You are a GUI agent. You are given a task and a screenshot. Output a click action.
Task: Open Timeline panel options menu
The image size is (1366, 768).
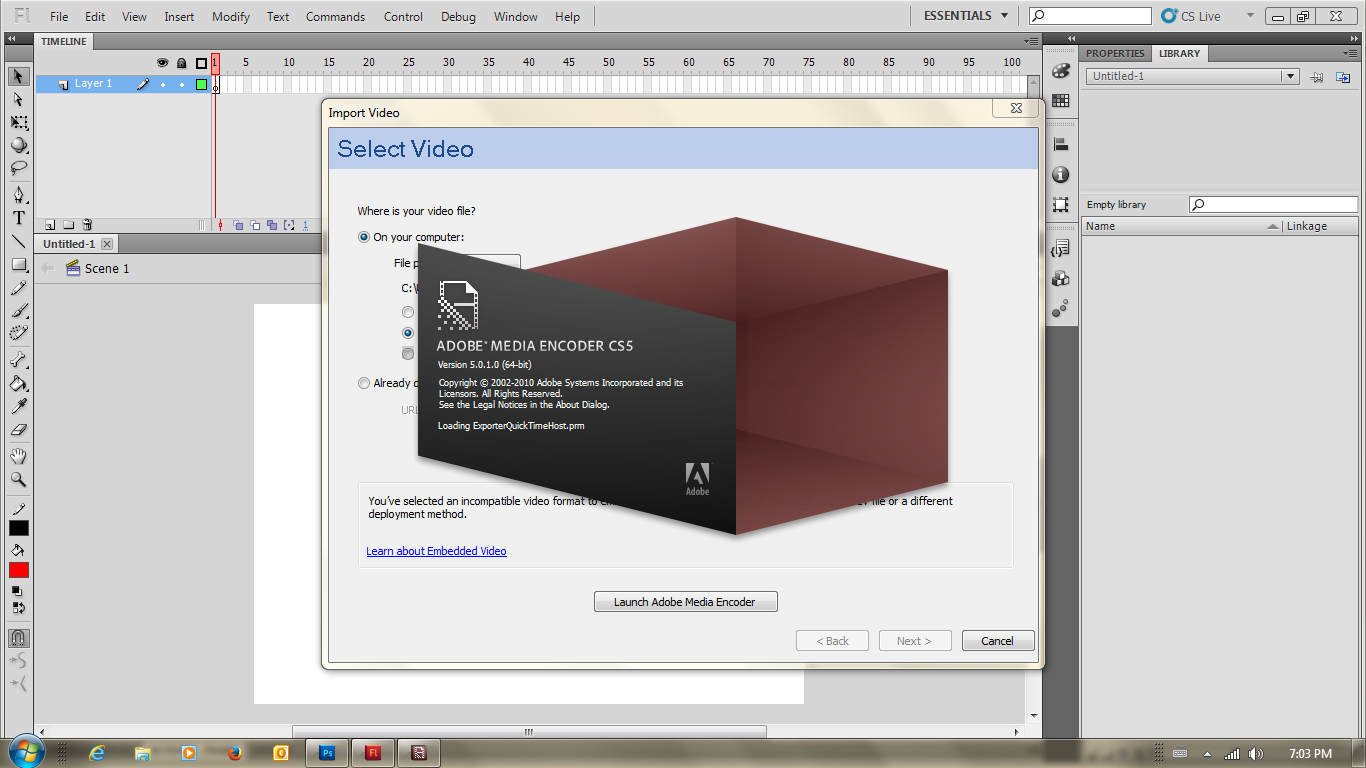[1032, 41]
